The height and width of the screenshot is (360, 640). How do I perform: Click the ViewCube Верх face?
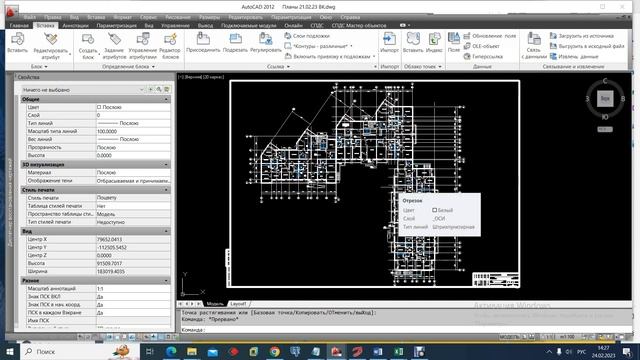pos(605,99)
